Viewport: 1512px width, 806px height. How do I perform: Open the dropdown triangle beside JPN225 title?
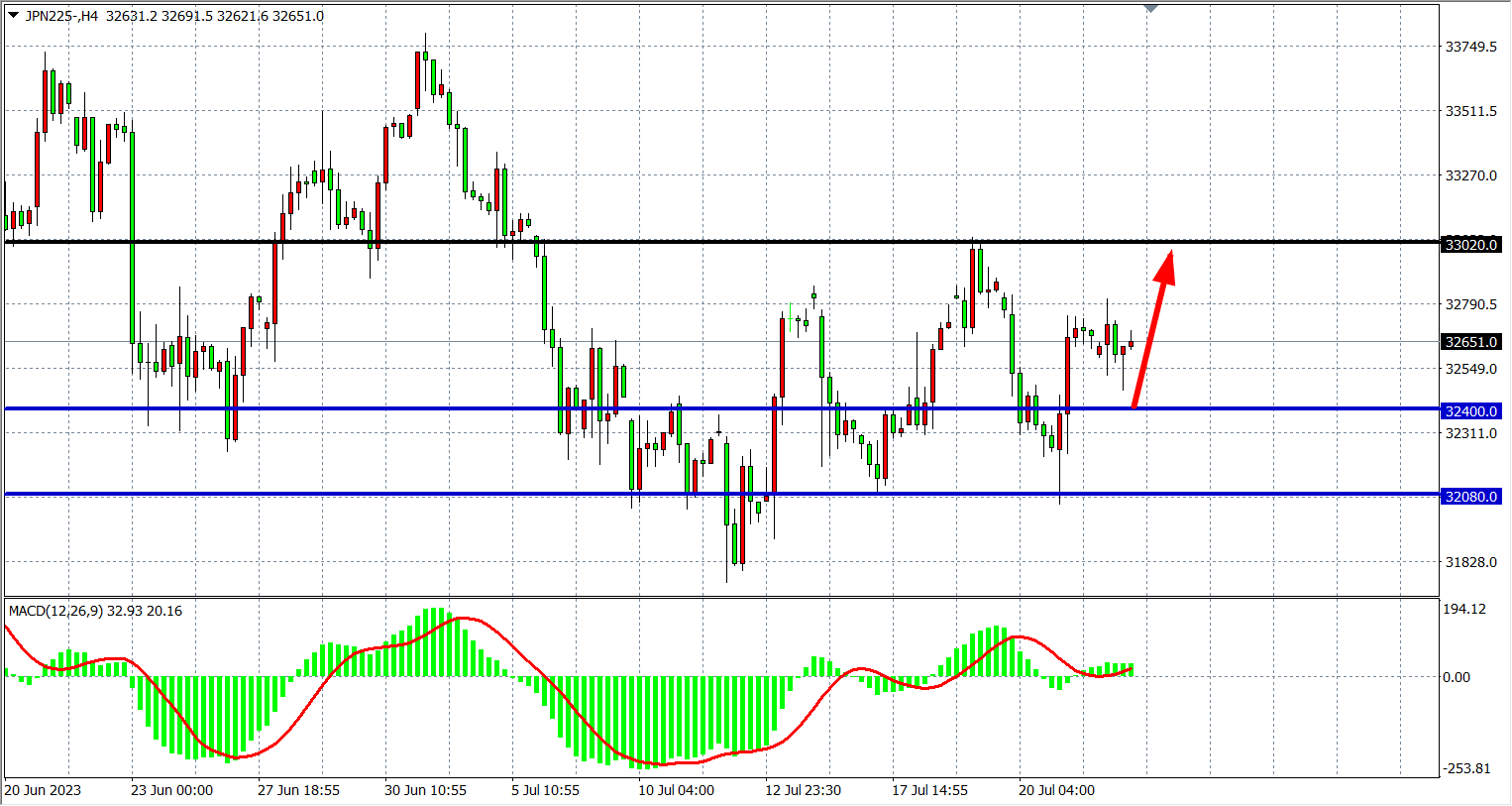[13, 15]
